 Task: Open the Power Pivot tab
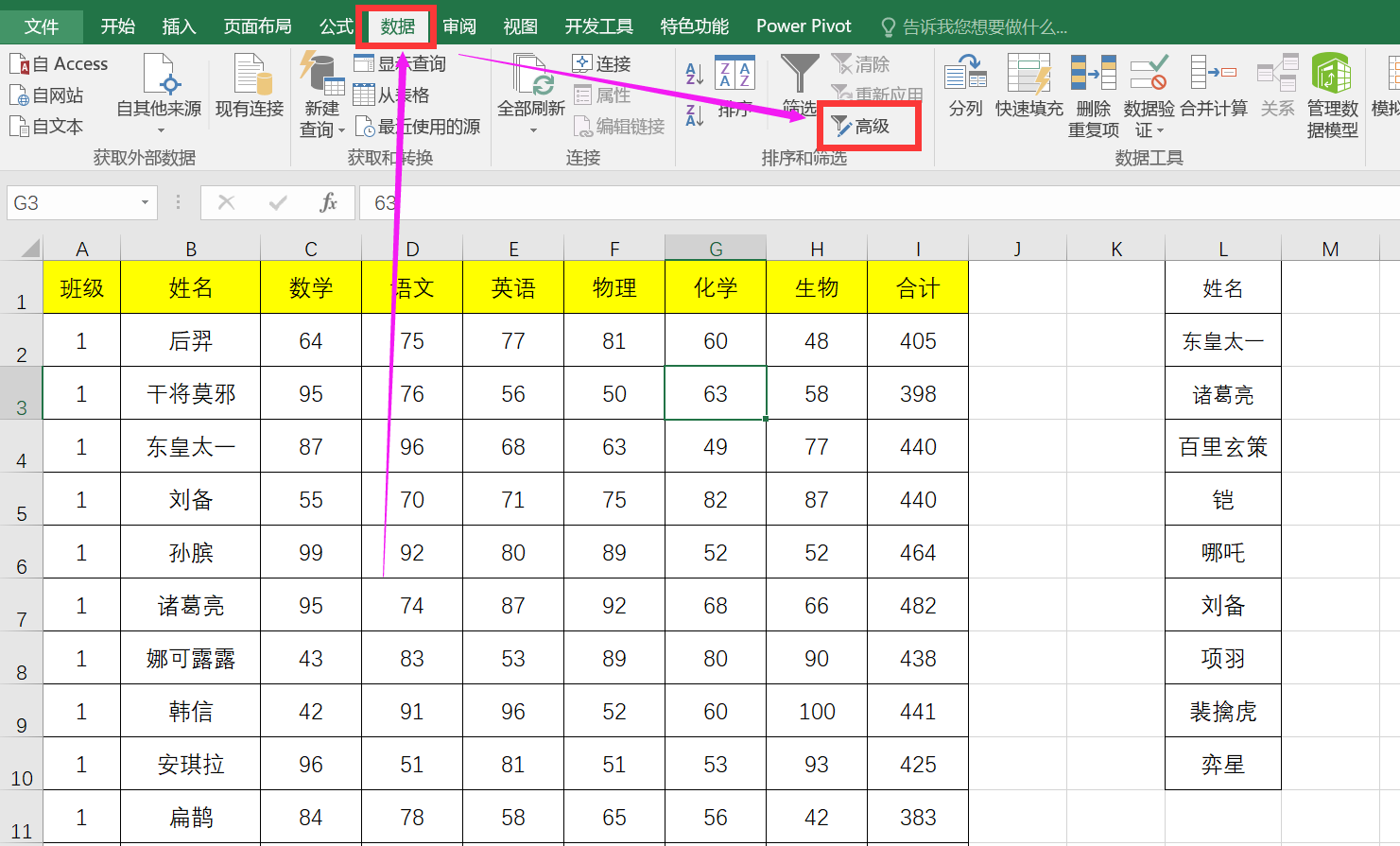point(804,26)
